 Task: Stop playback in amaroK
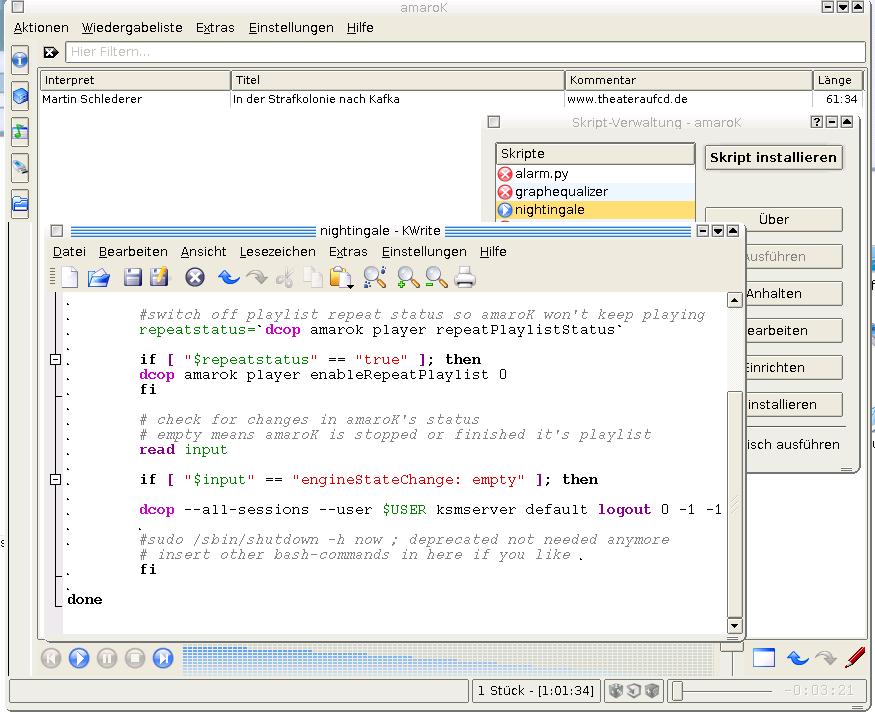coord(134,658)
